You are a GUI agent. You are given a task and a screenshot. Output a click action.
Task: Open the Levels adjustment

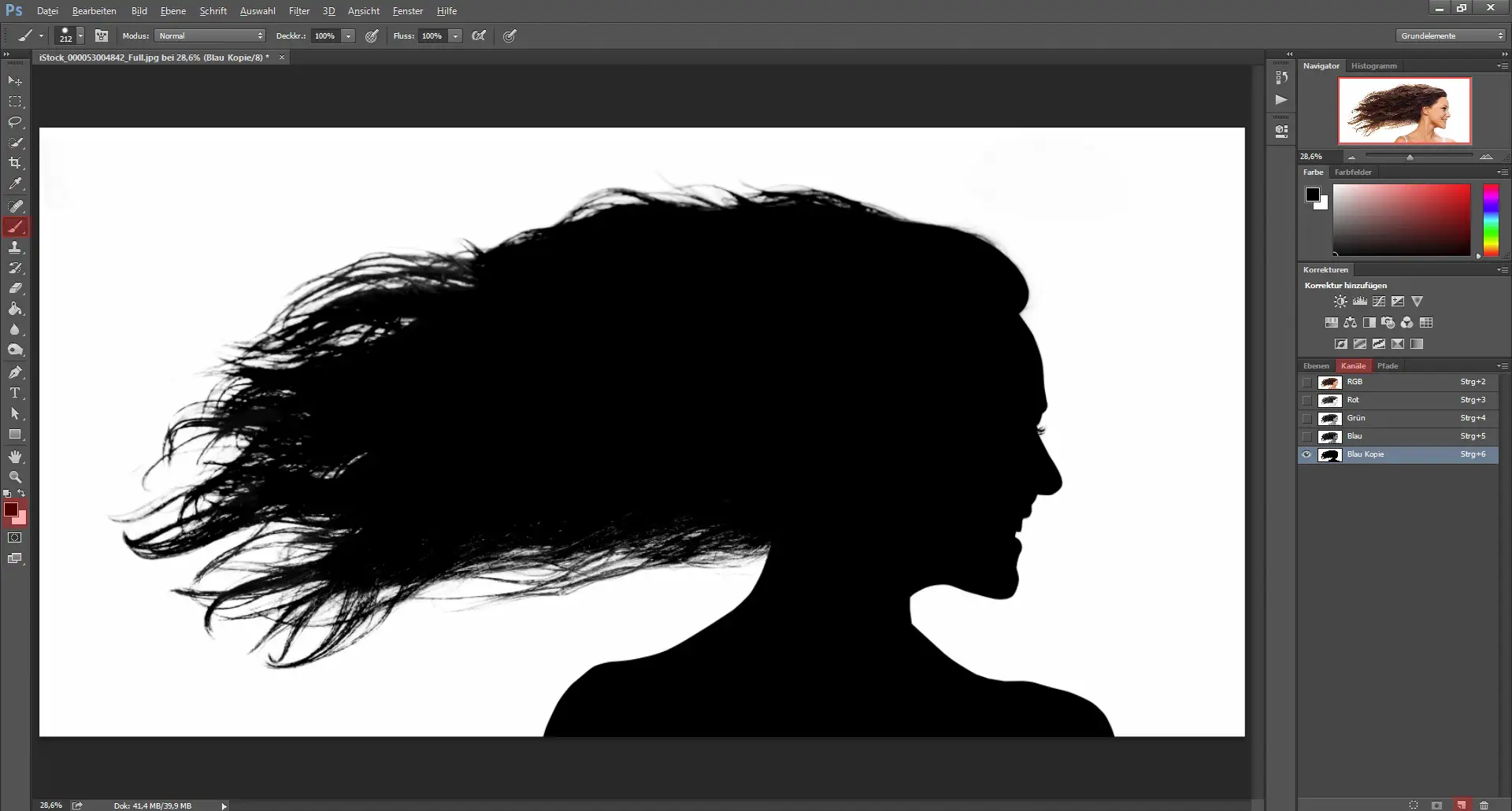tap(1359, 301)
